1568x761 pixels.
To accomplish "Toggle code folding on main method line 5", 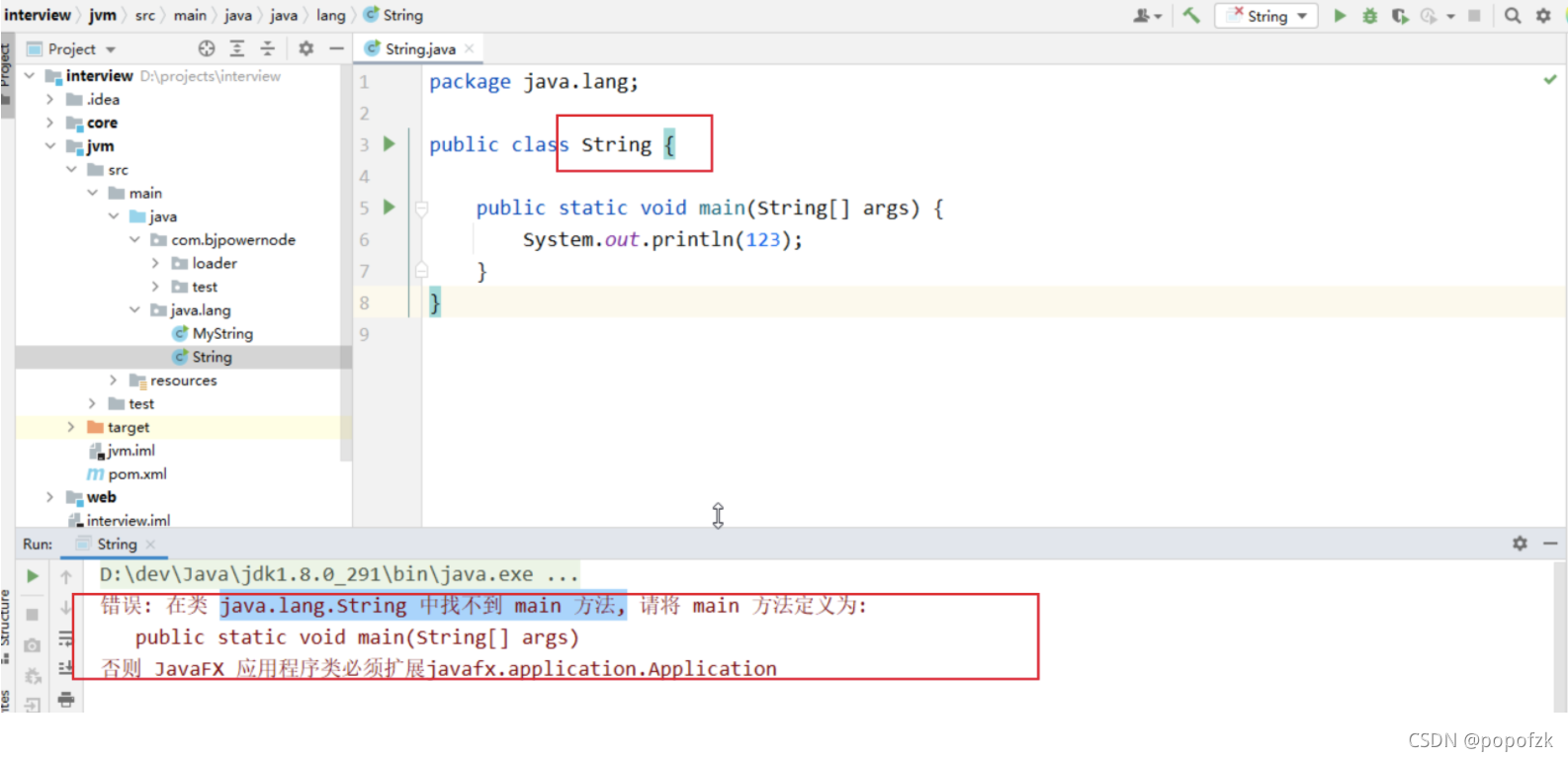I will (x=422, y=208).
